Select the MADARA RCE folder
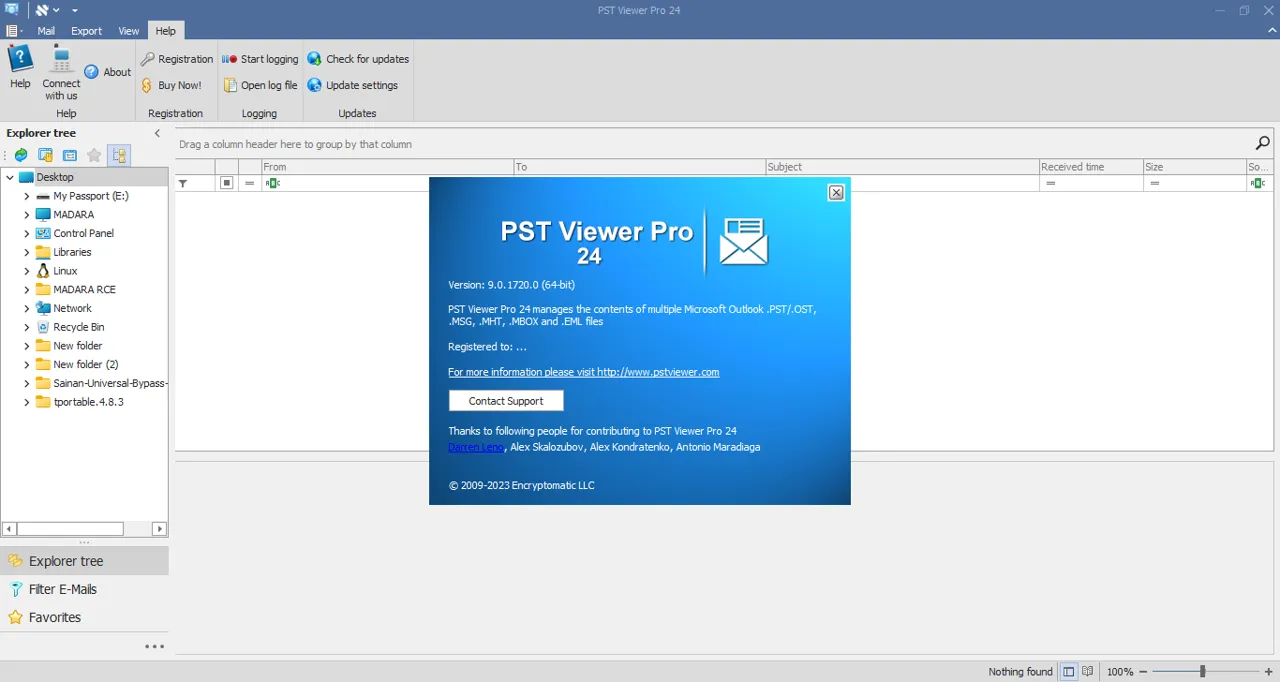Screen dimensions: 1280x682 84,290
